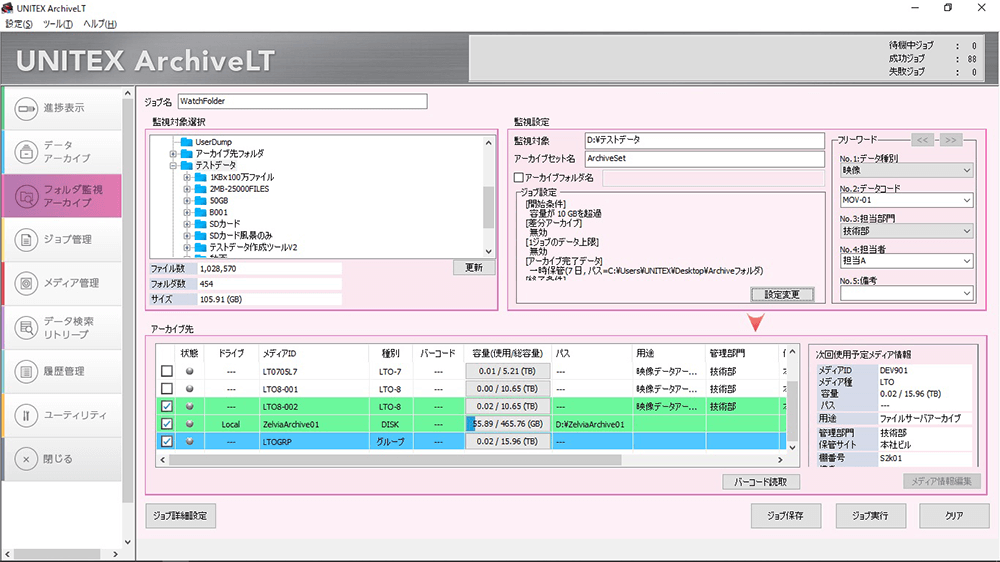
Task: Check the LTO8-001 media row checkbox
Action: [166, 388]
